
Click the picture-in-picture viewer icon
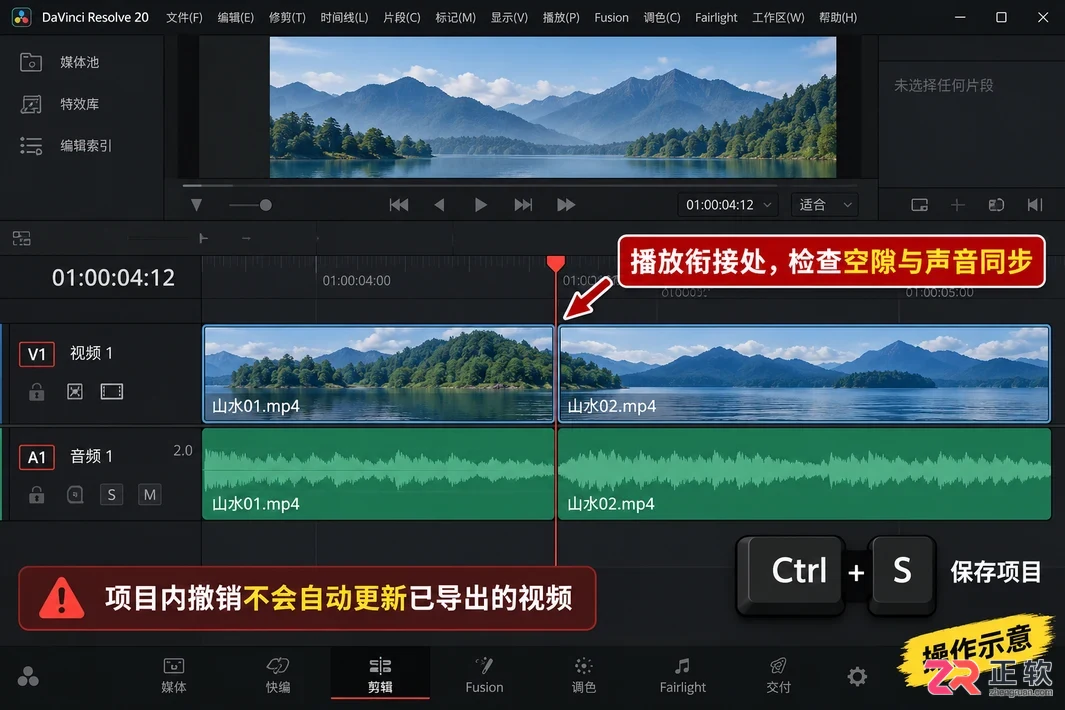point(920,205)
